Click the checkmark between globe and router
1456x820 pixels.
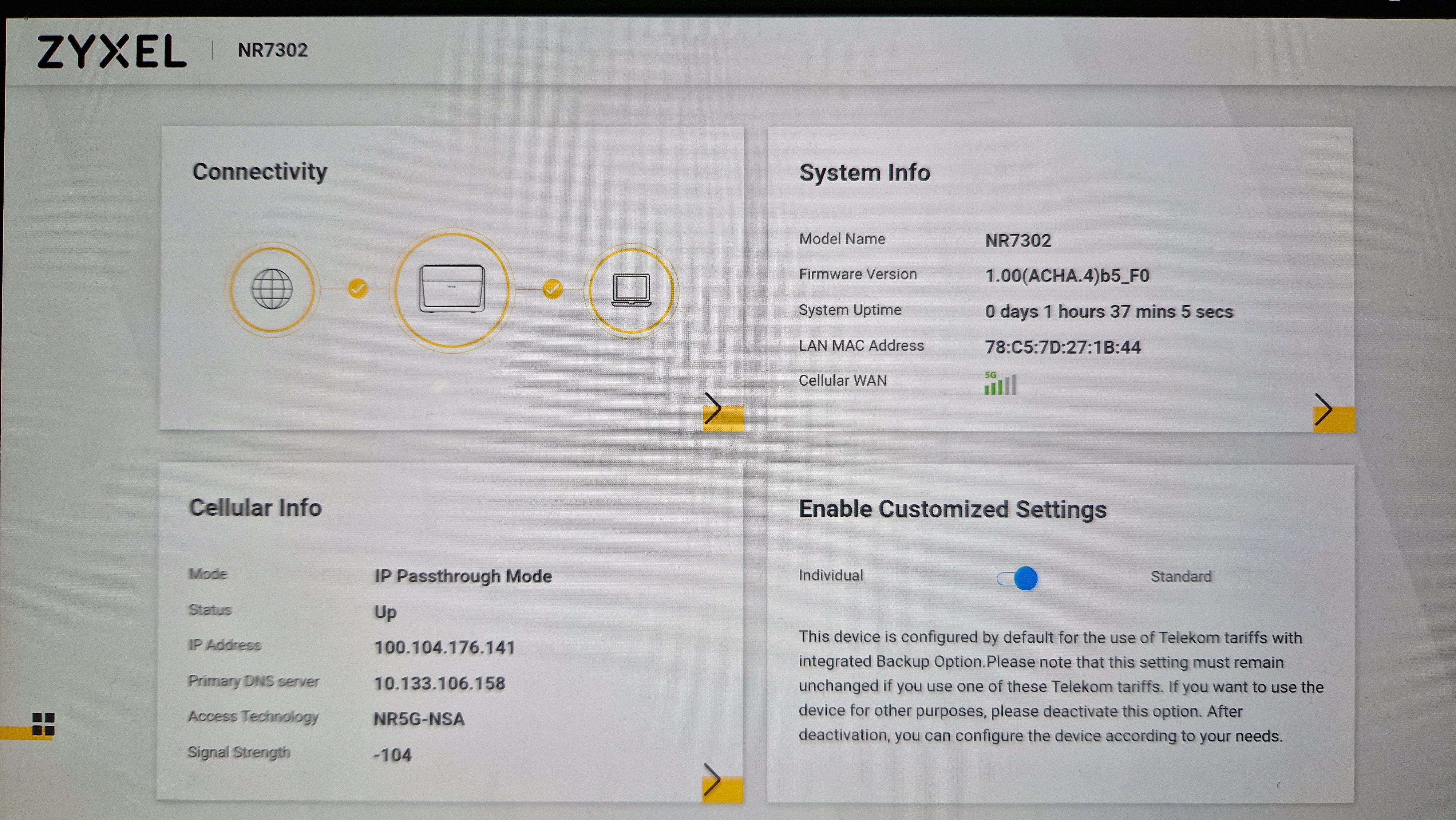point(358,288)
